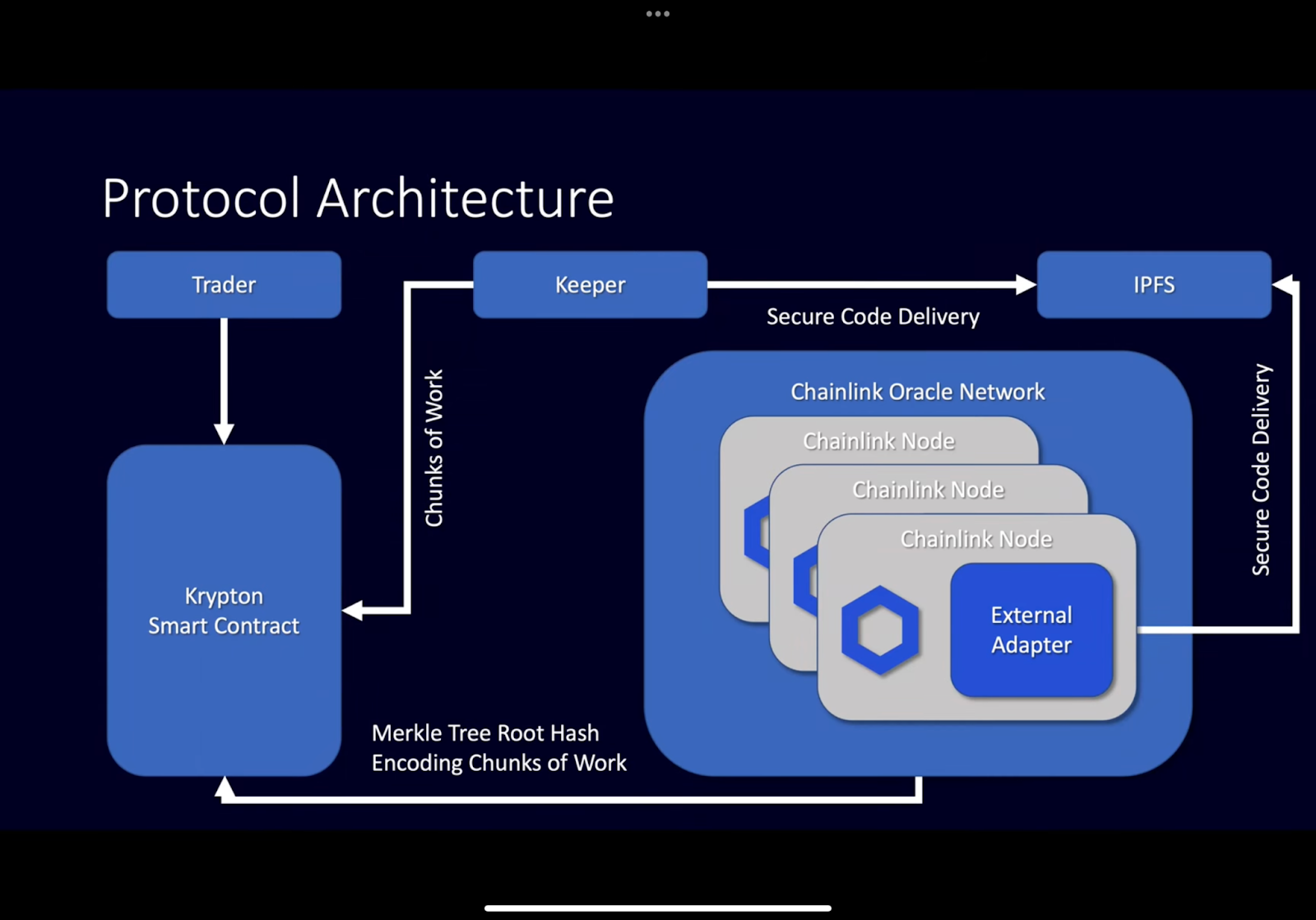Viewport: 1316px width, 920px height.
Task: Select the Trader box
Action: coord(224,285)
